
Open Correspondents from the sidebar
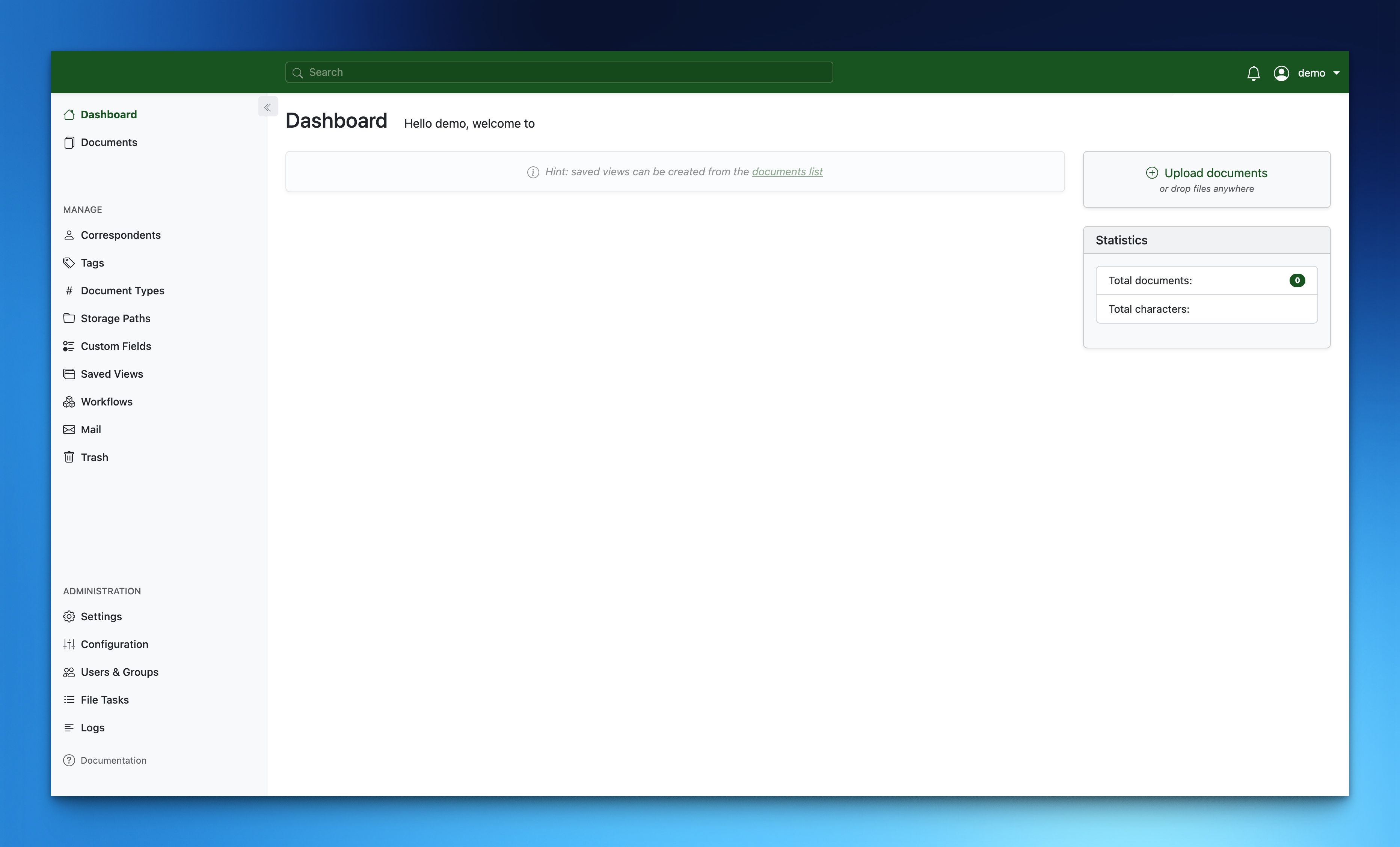point(120,235)
